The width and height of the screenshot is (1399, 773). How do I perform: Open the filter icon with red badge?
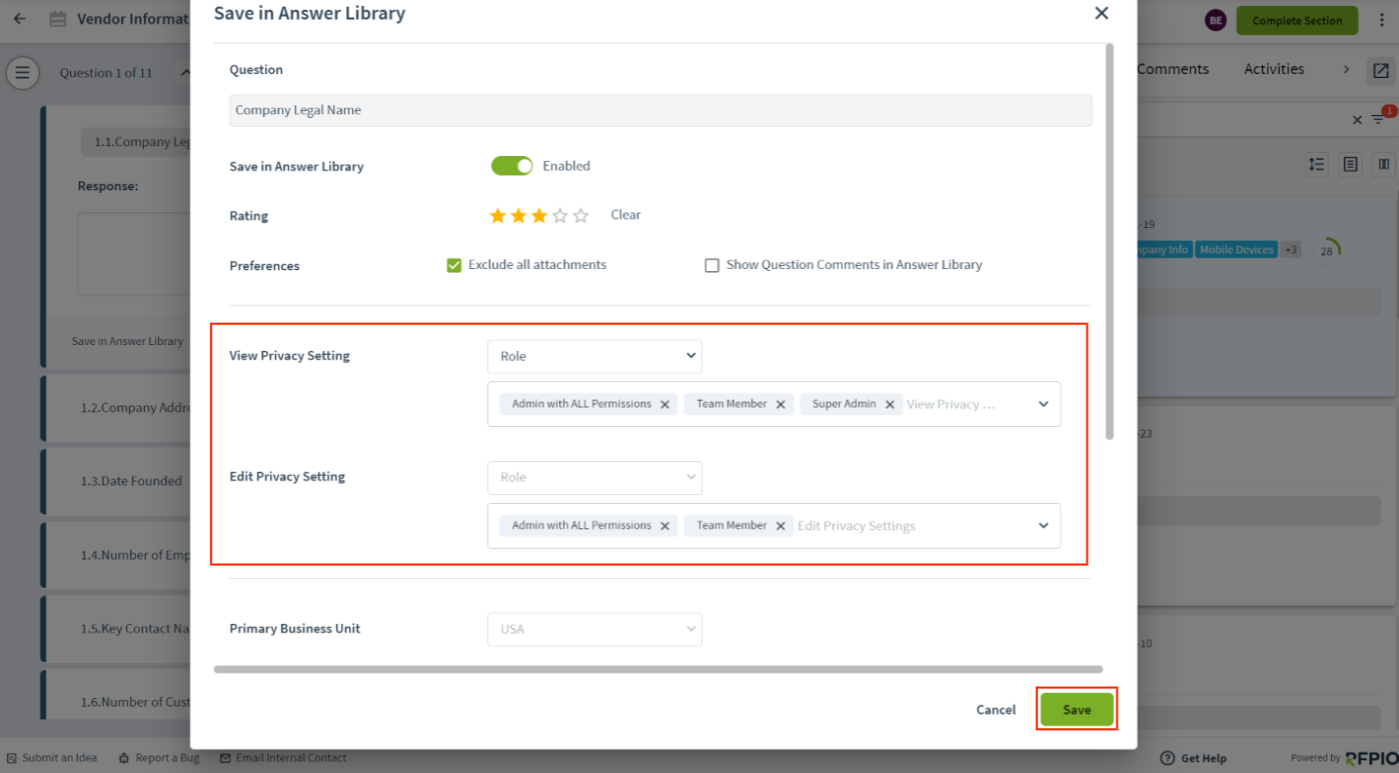(1380, 118)
